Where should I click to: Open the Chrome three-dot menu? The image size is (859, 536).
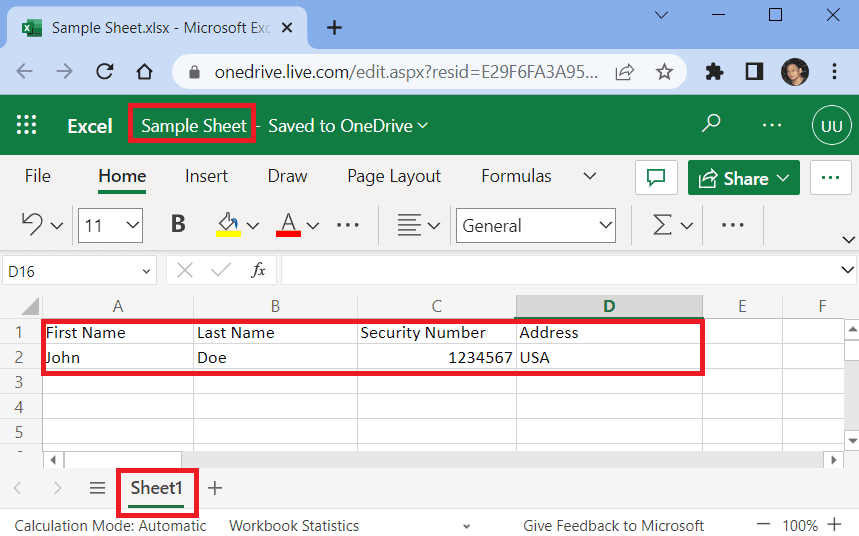point(834,71)
